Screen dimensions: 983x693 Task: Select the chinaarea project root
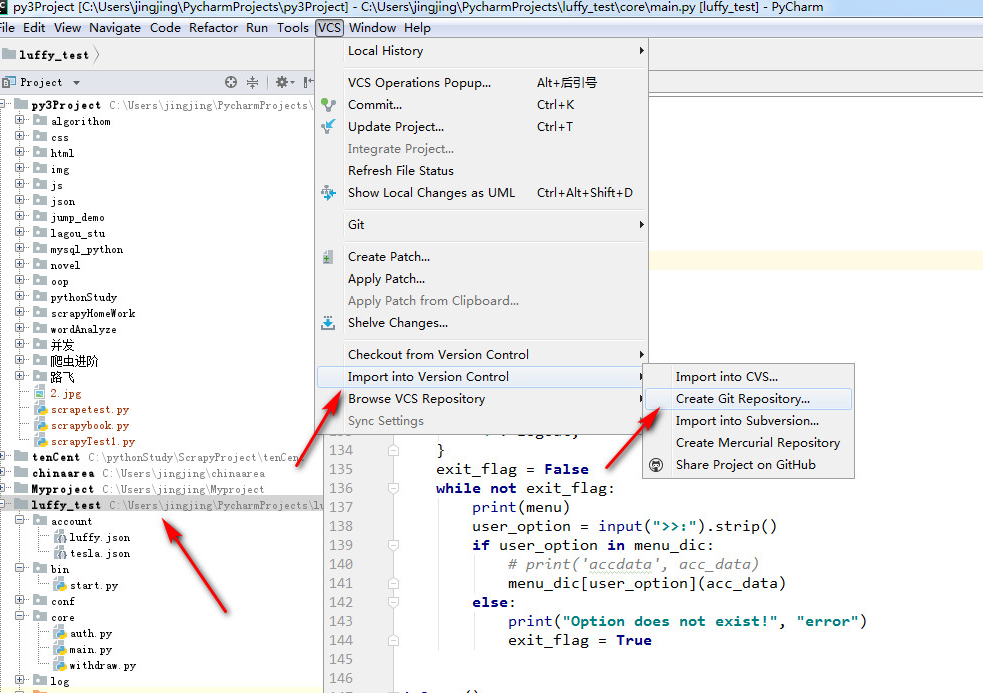(162, 473)
